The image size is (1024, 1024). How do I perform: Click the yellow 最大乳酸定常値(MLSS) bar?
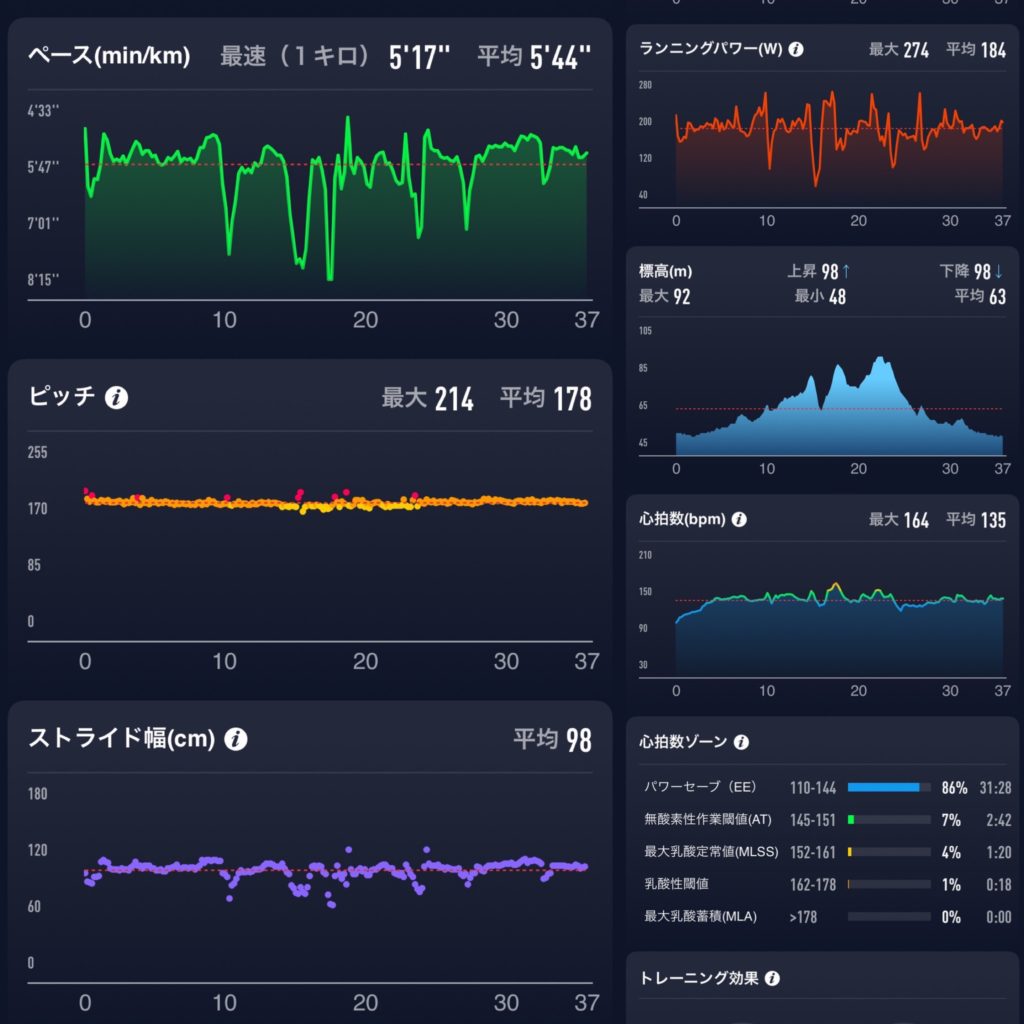[851, 853]
